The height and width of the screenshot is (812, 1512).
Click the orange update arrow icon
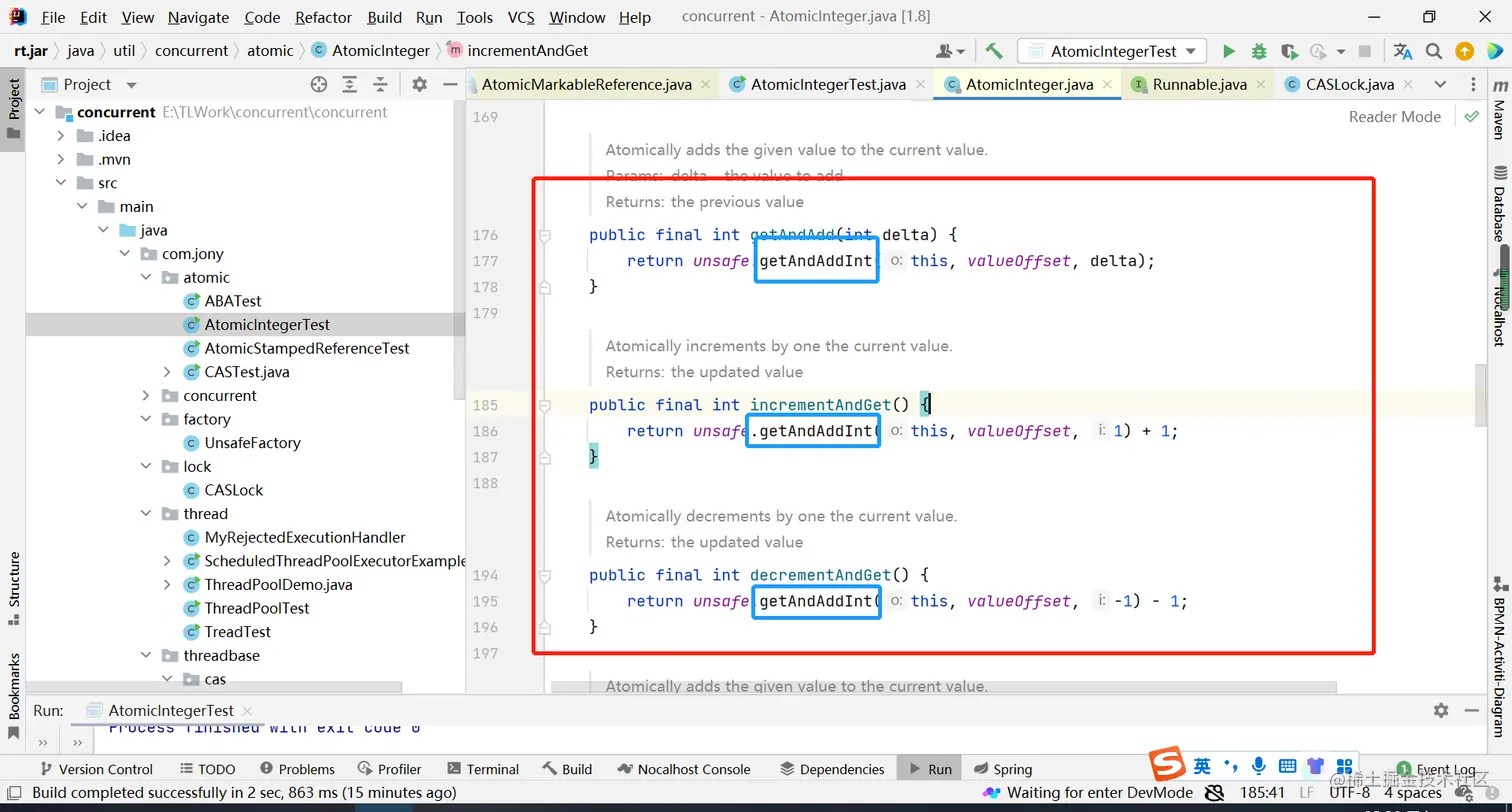tap(1464, 51)
